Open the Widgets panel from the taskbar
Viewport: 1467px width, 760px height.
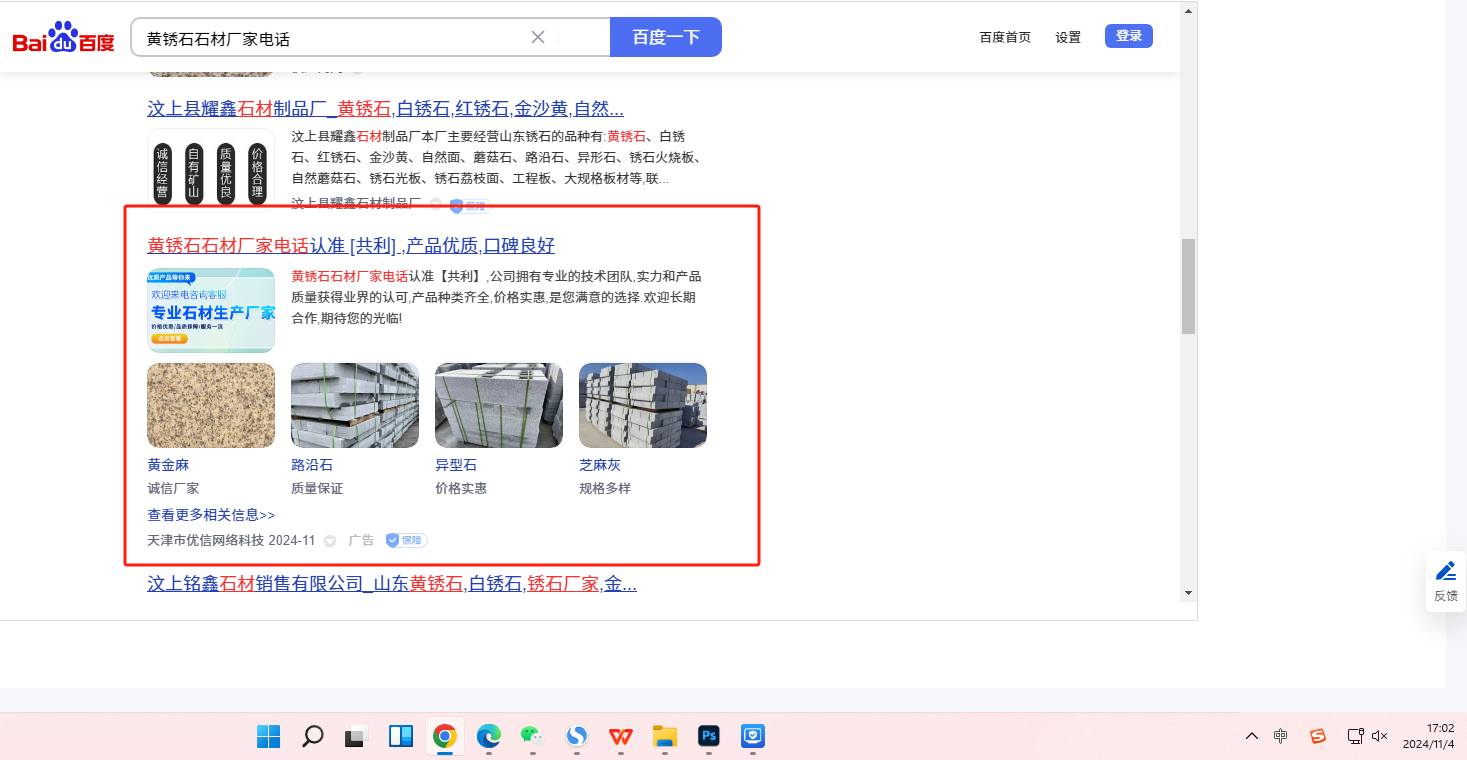(401, 737)
